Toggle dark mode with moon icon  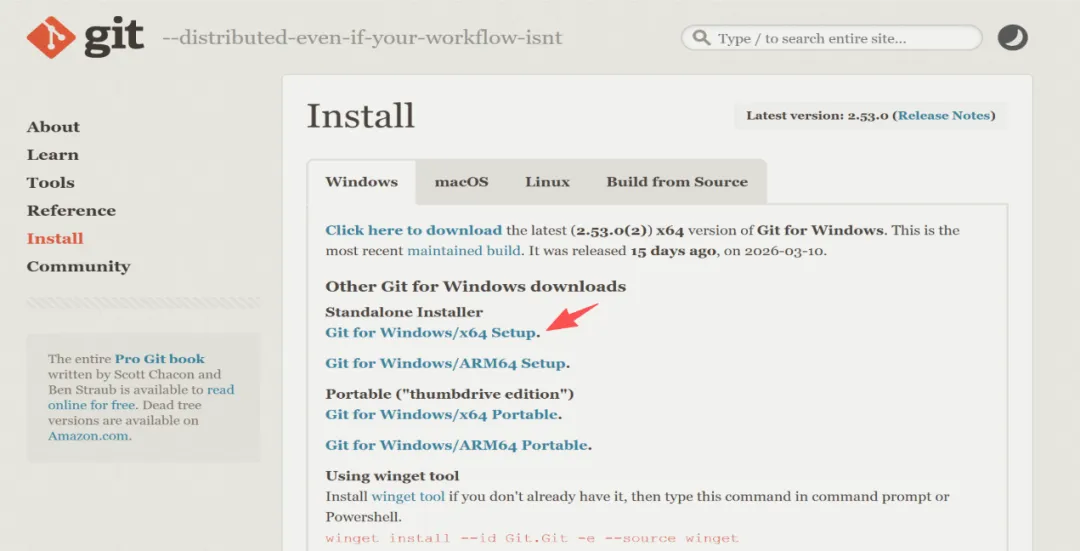pos(1012,38)
